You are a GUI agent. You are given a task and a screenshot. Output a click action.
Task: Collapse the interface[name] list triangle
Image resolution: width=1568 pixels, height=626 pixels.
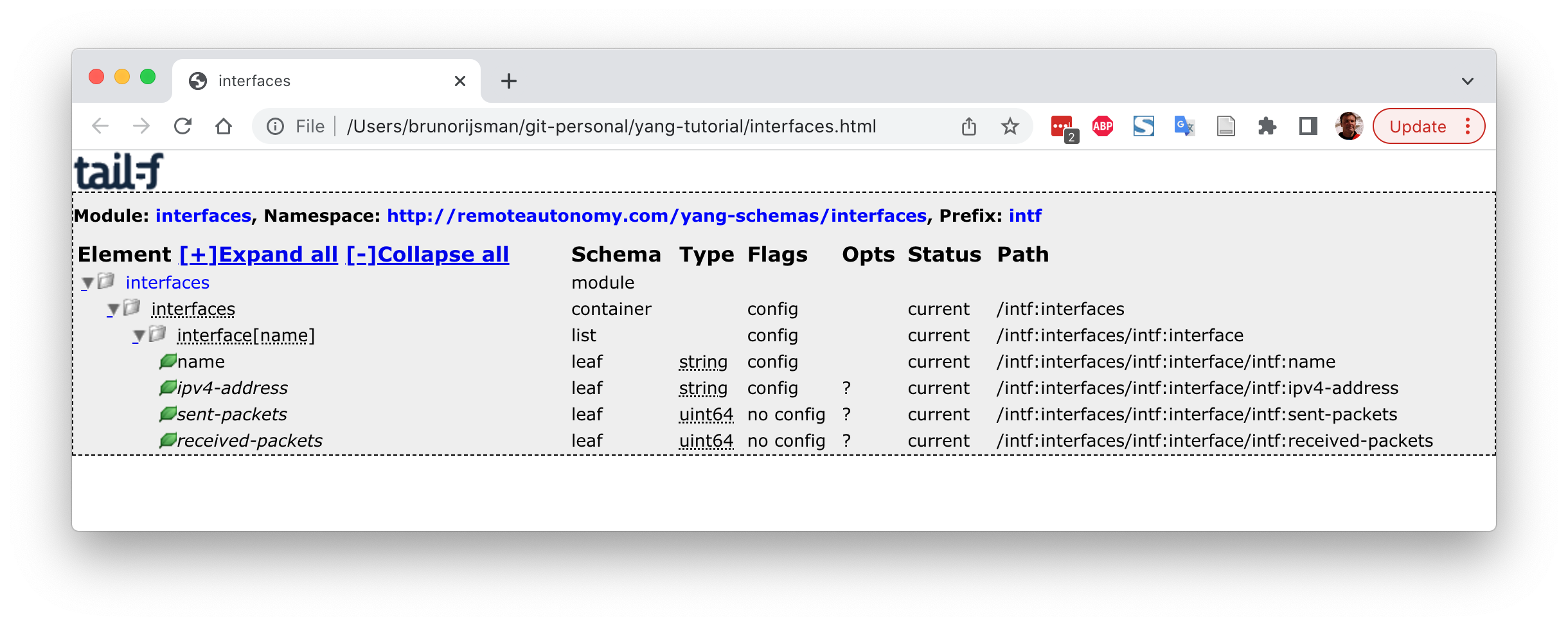pos(139,335)
